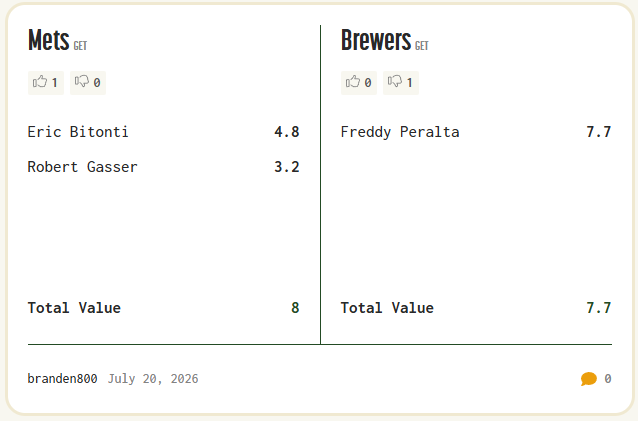The width and height of the screenshot is (638, 421).
Task: Open Robert Gasser player page
Action: point(83,167)
